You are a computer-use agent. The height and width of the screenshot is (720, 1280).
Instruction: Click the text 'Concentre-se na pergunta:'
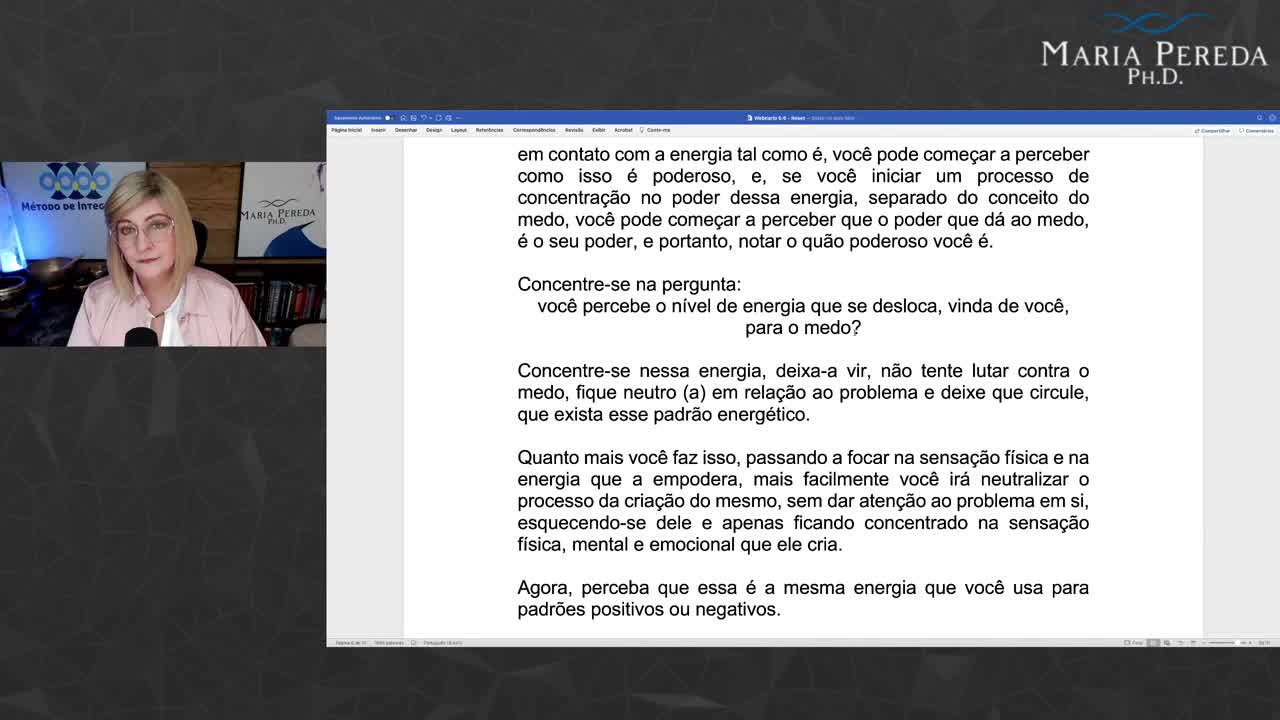point(629,284)
